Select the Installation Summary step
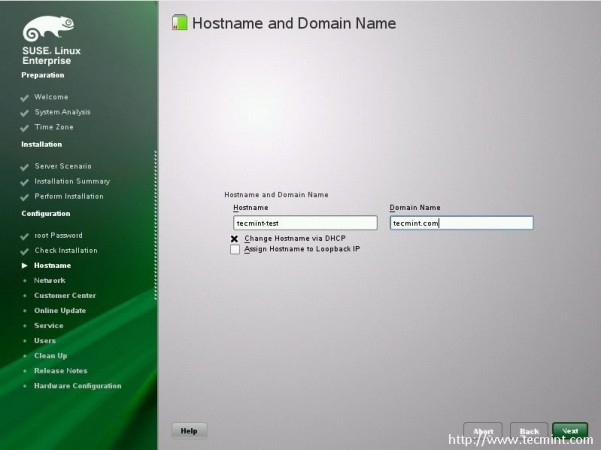Viewport: 601px width, 450px height. tap(72, 181)
